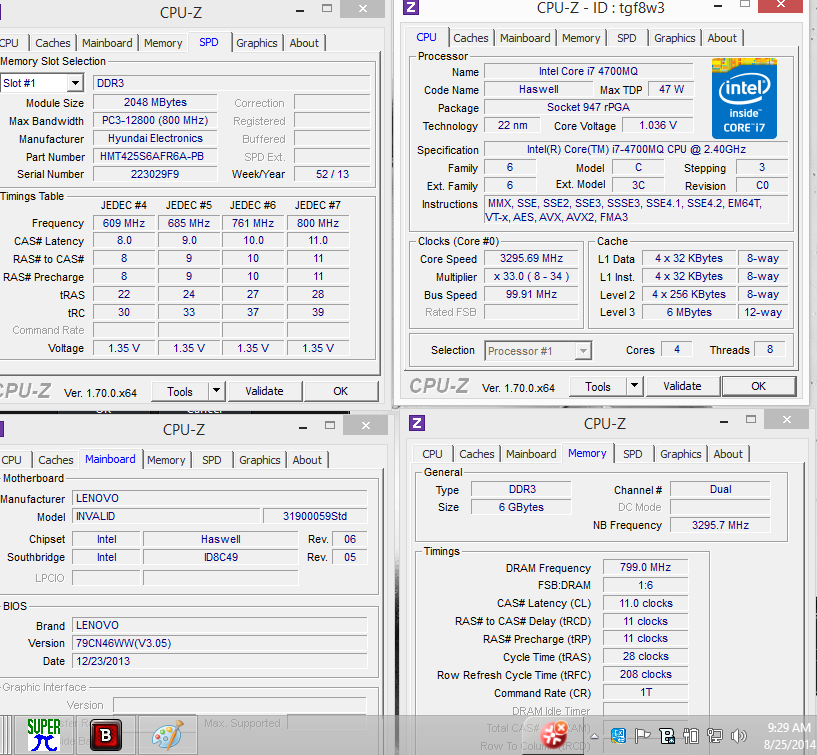Select the 208 clocks tRFC value

pyautogui.click(x=646, y=674)
